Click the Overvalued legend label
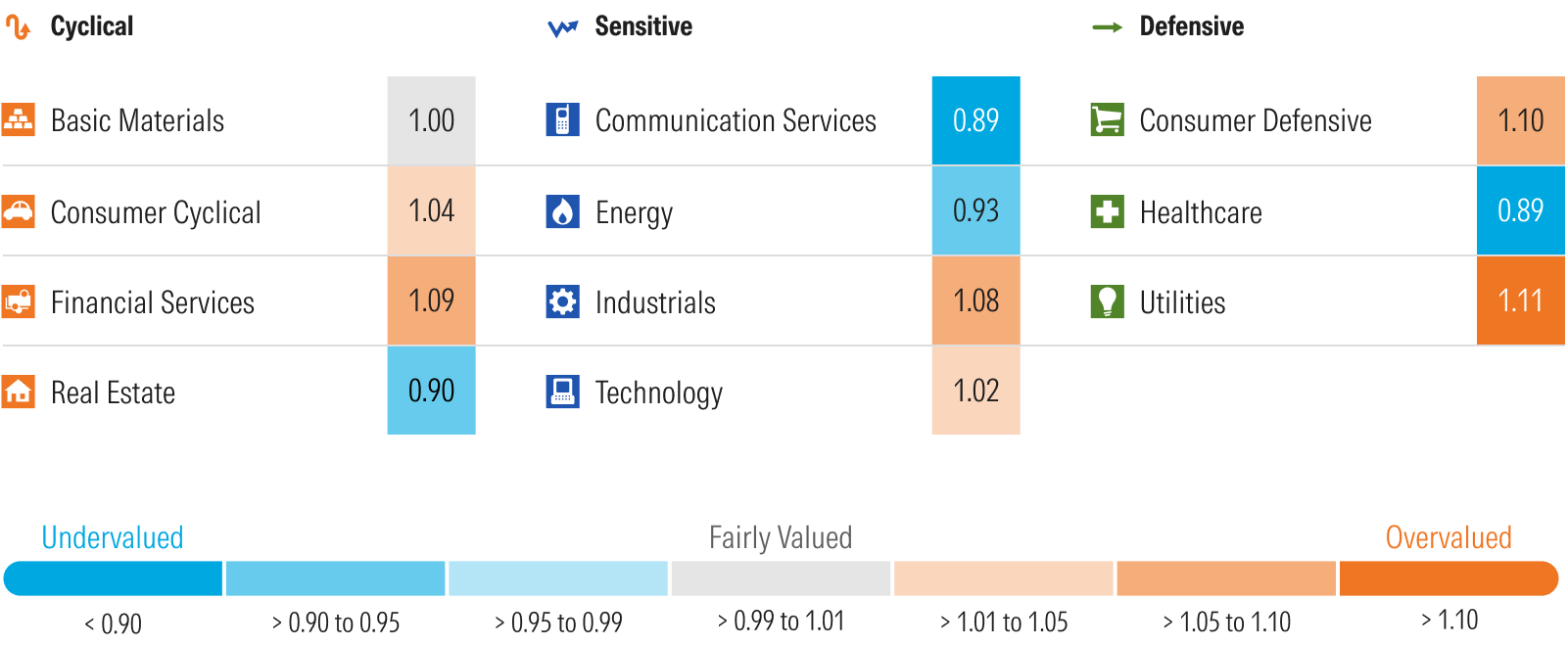 1448,537
